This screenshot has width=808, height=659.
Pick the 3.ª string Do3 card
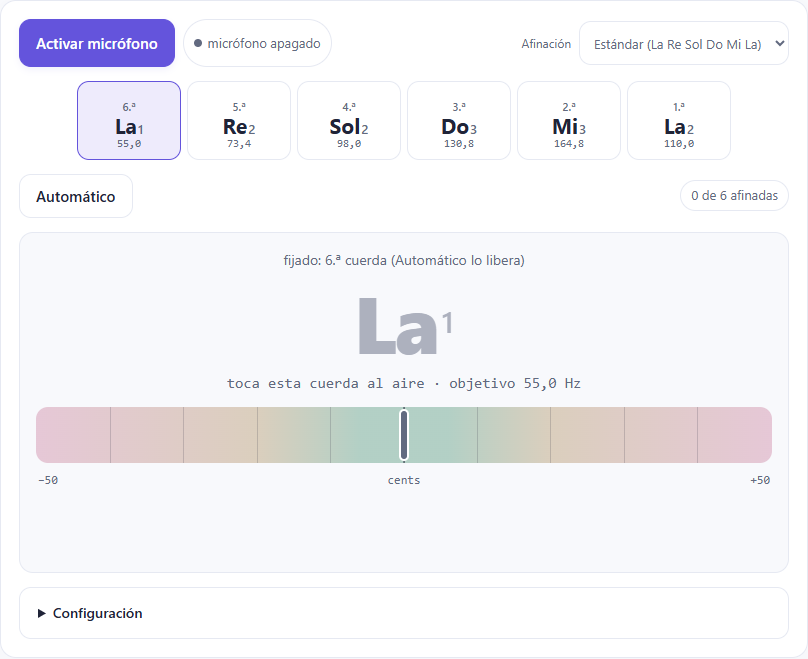coord(459,121)
